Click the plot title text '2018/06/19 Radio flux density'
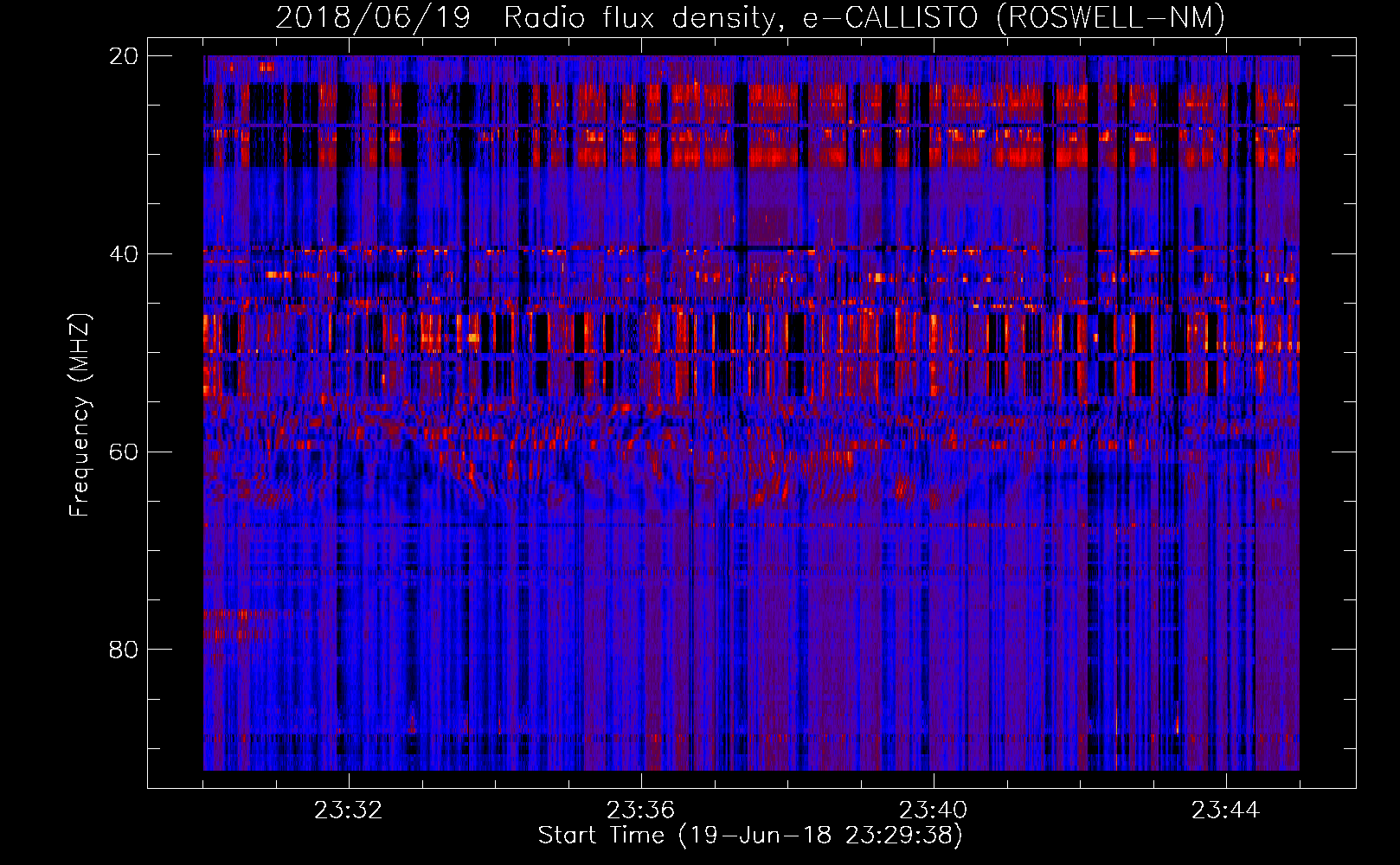Image resolution: width=1400 pixels, height=865 pixels. 526,18
